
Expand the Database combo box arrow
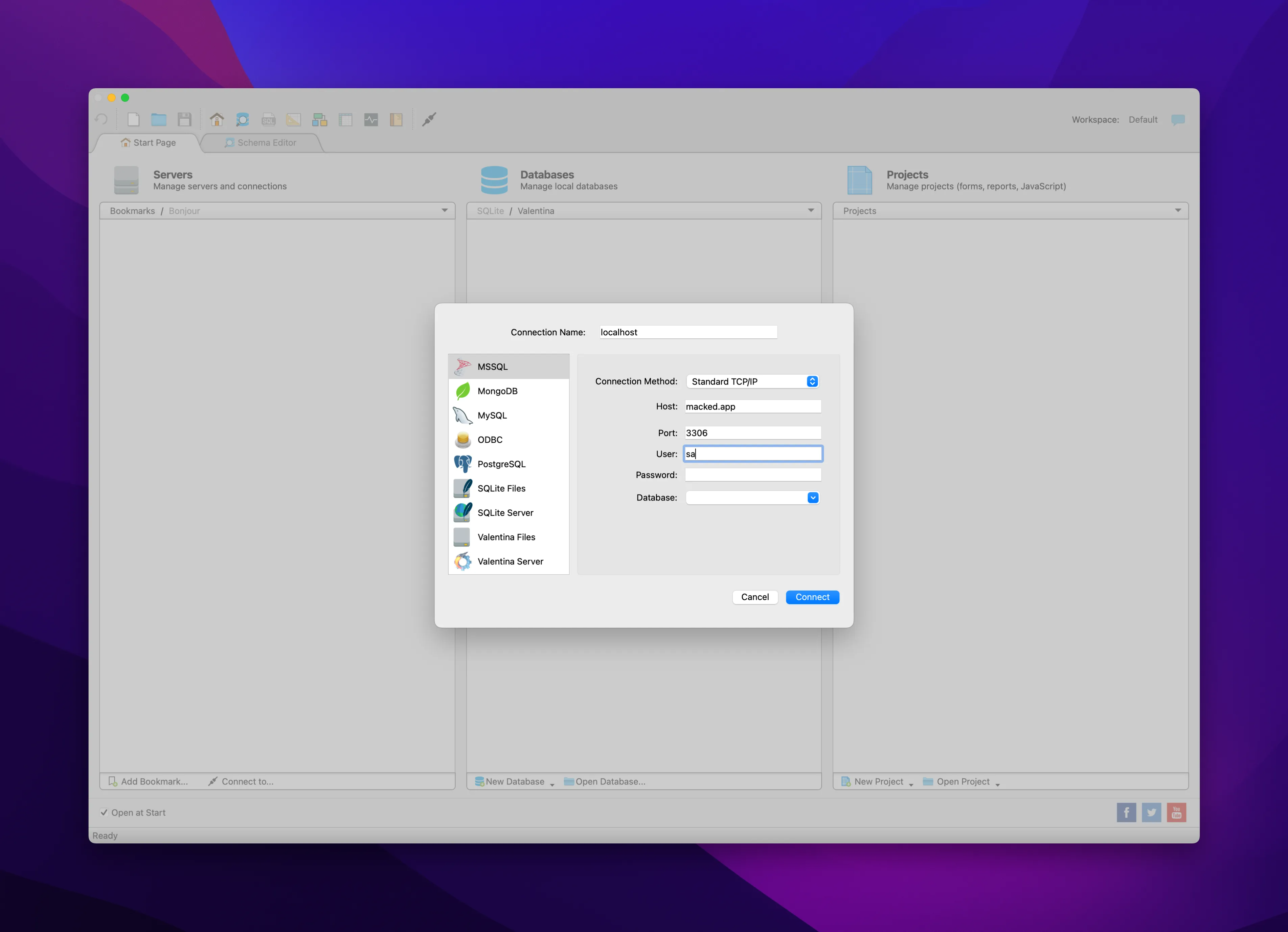point(813,497)
